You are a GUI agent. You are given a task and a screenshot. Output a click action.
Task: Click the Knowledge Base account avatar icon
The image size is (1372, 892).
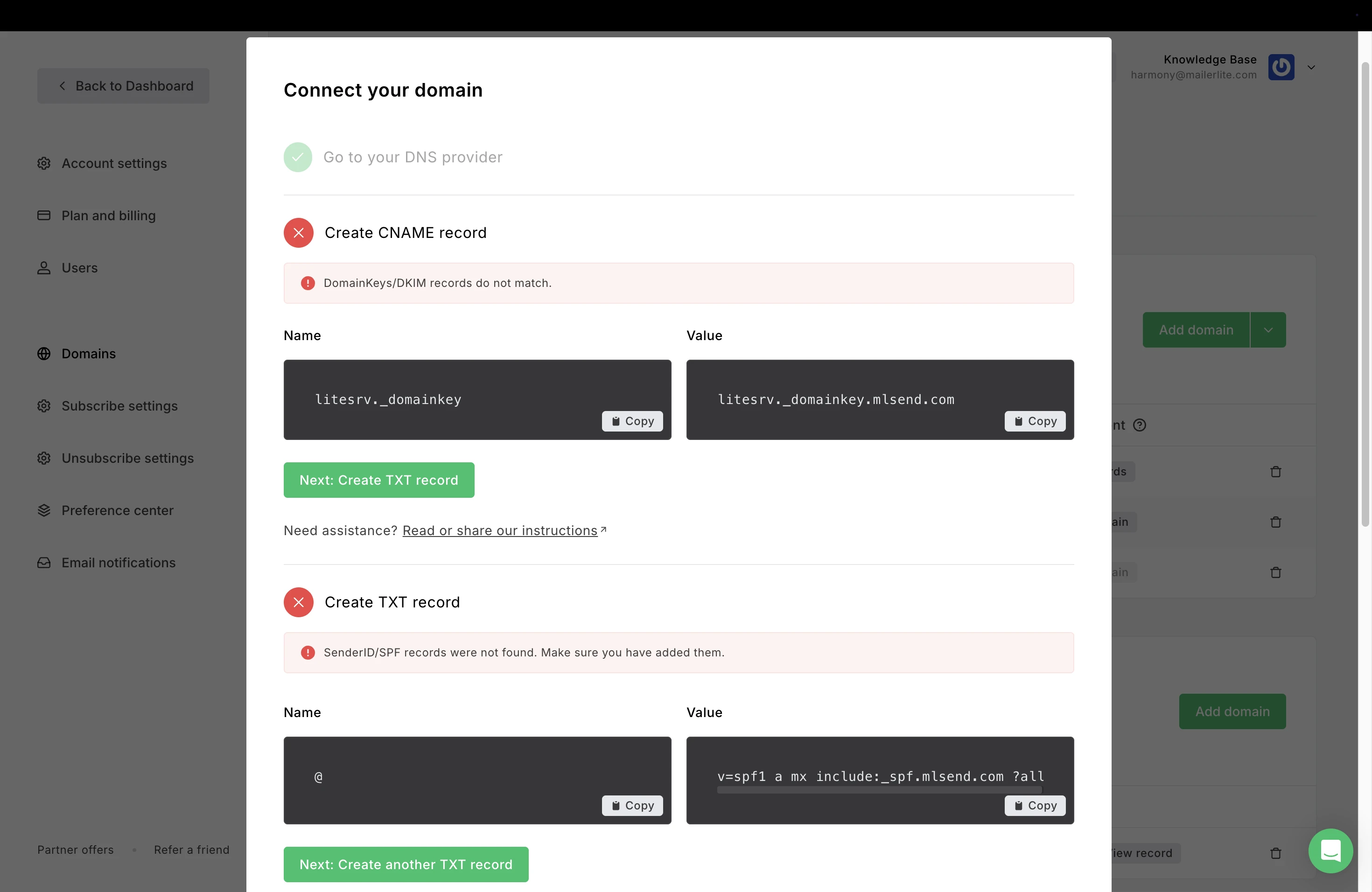[x=1281, y=68]
